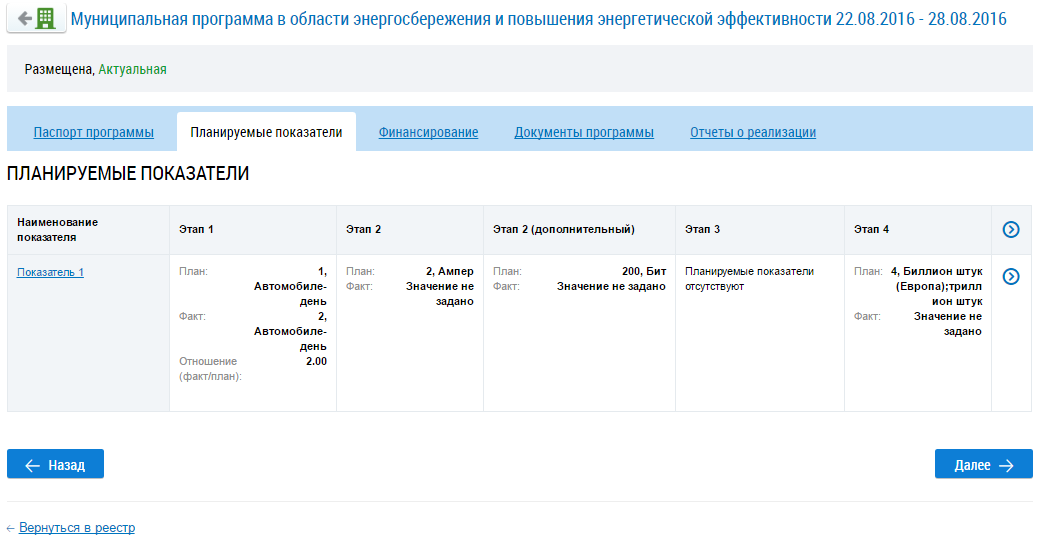Select the Этап 2 (дополнительный) column header

[563, 230]
